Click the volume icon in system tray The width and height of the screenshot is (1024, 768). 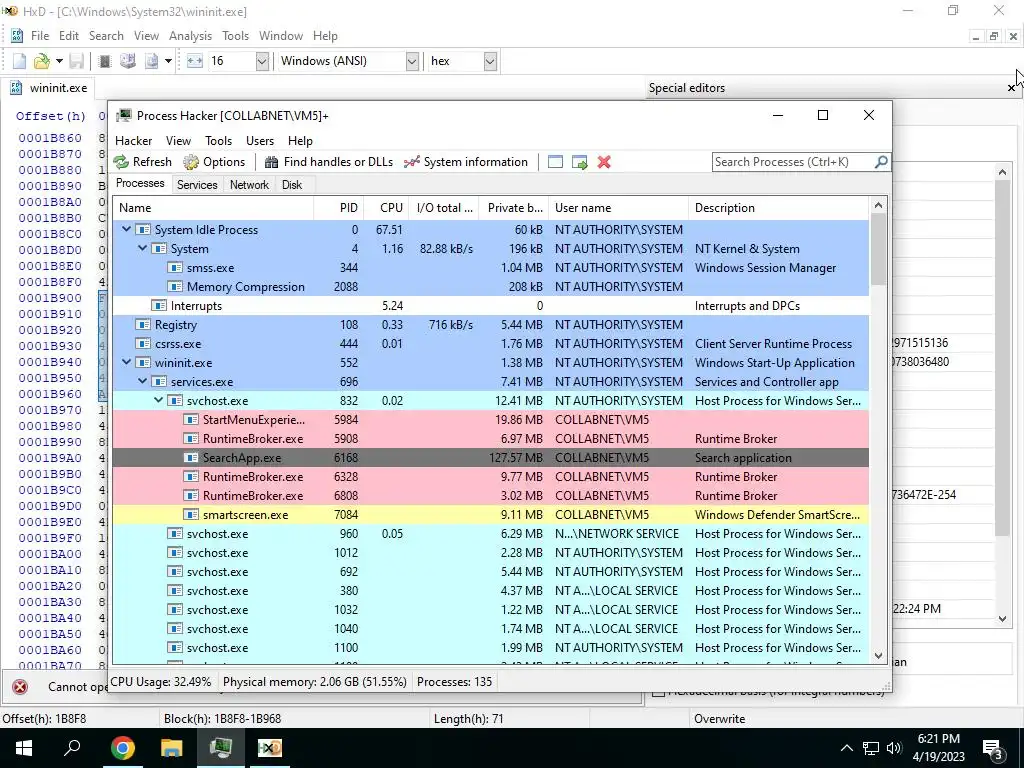894,748
